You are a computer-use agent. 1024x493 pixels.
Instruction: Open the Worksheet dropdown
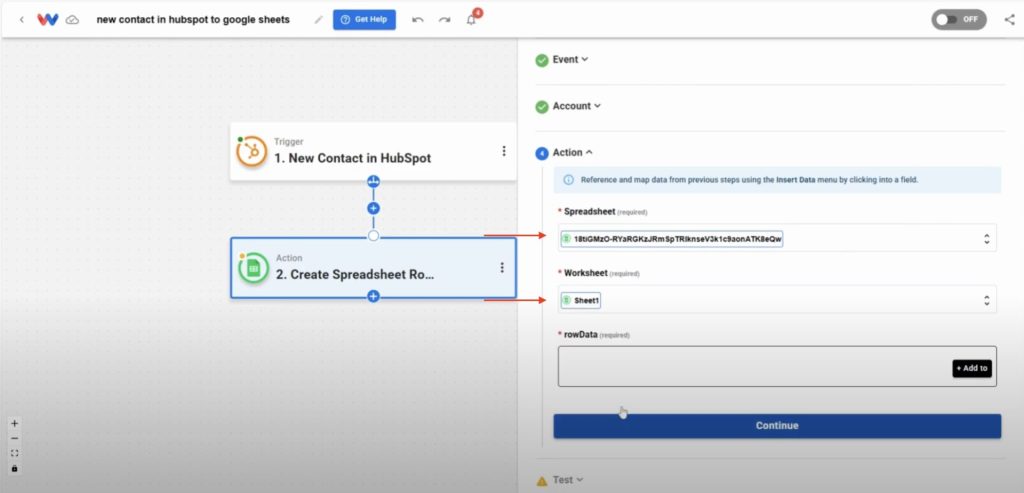tap(777, 300)
